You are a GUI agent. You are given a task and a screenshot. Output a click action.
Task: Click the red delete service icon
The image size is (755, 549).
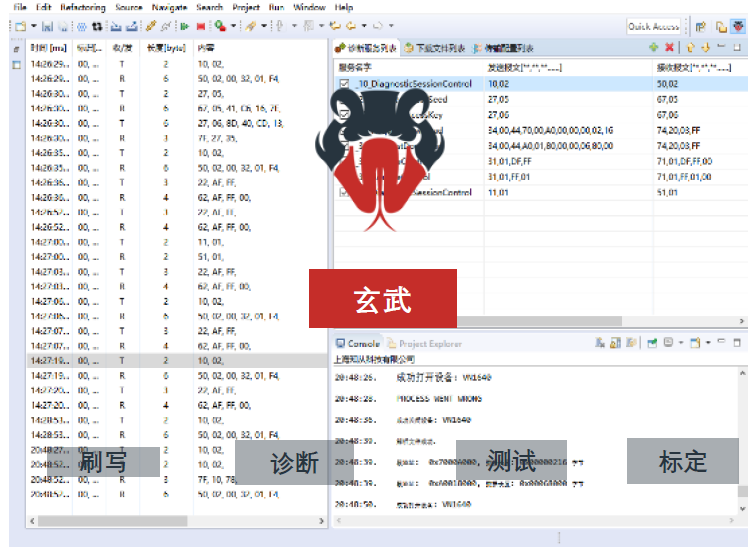[x=669, y=47]
